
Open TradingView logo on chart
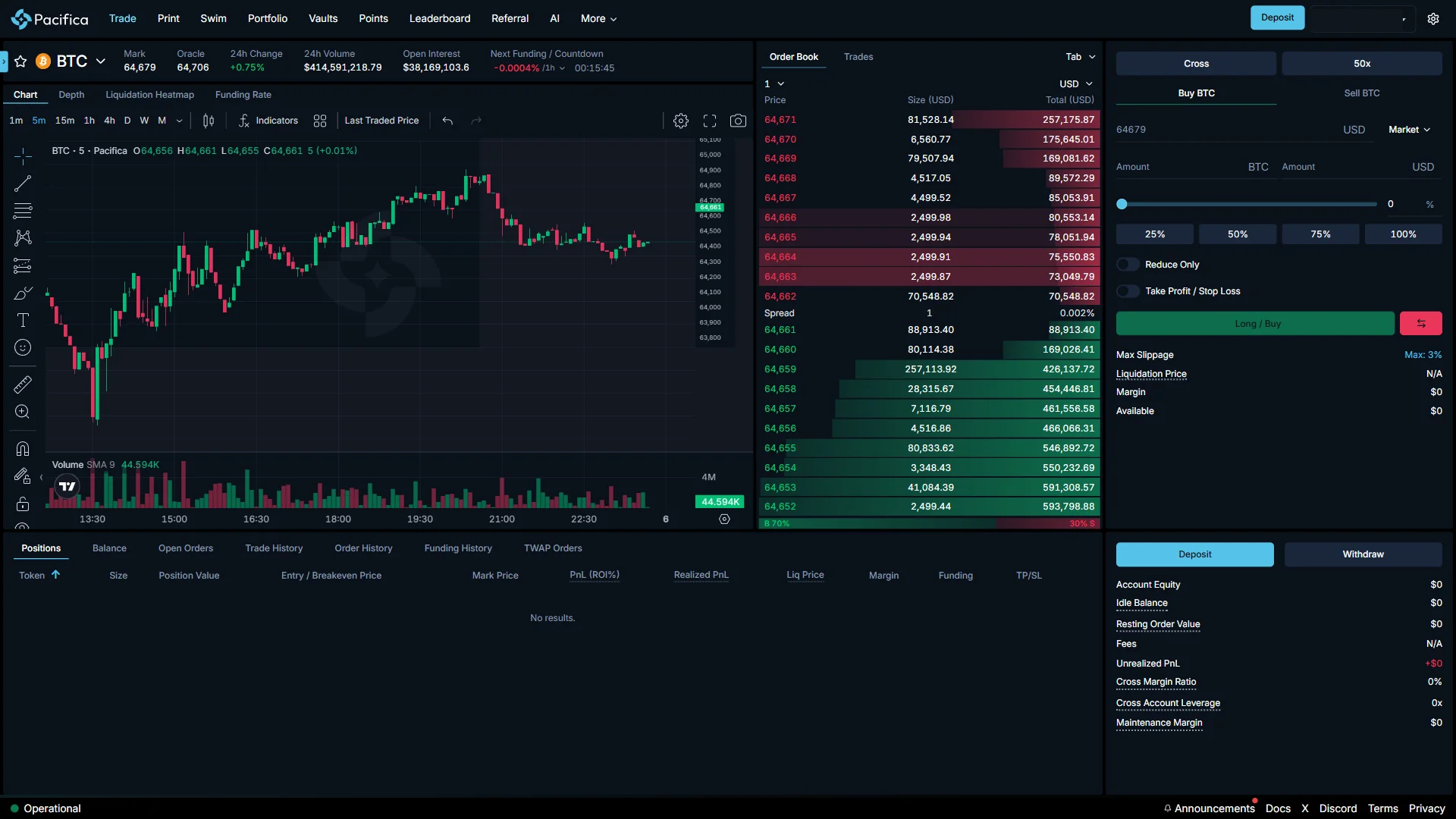(67, 486)
